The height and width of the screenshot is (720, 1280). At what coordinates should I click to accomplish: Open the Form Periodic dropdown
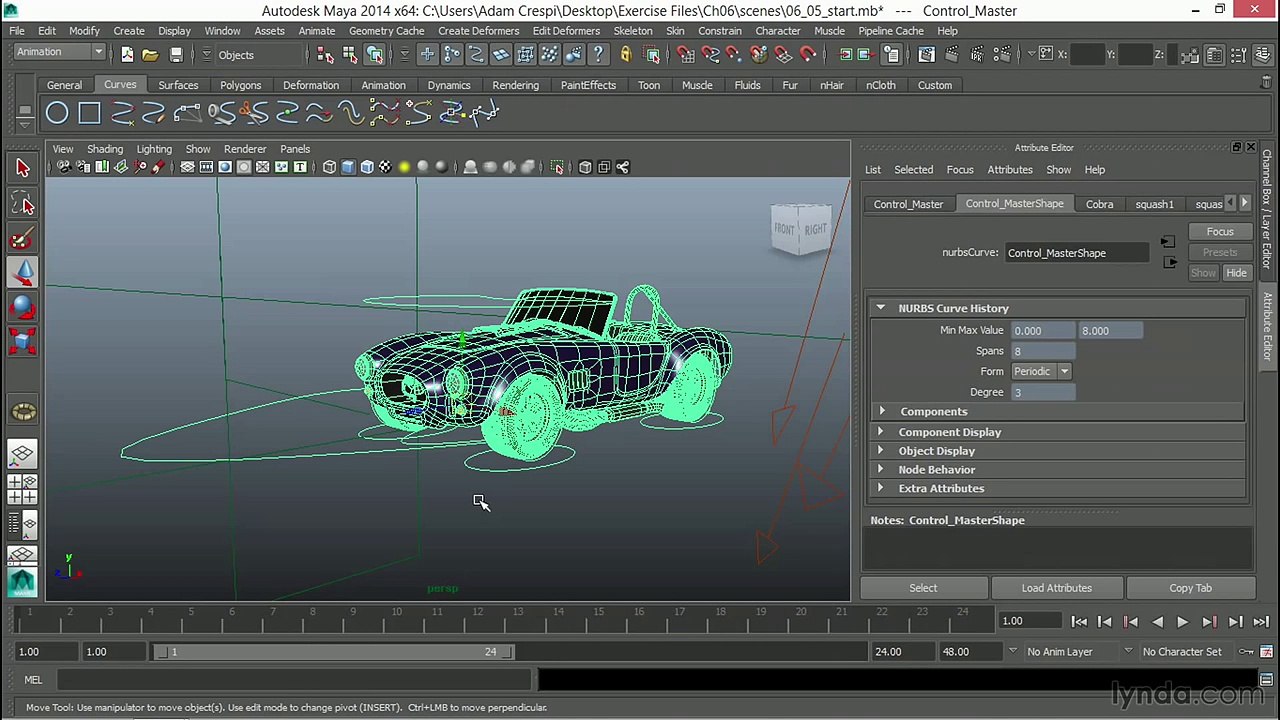coord(1041,371)
